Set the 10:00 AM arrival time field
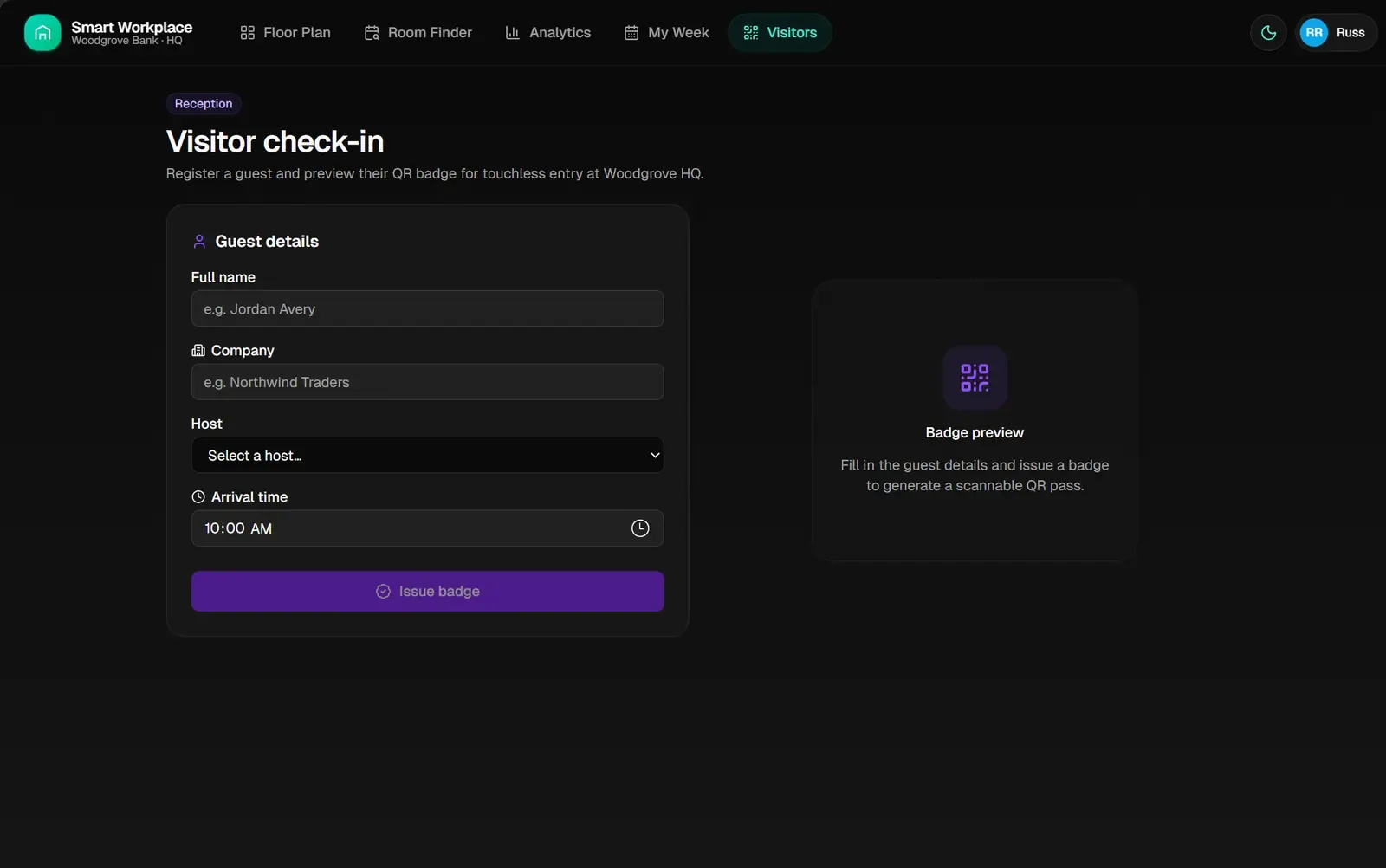 pos(427,528)
